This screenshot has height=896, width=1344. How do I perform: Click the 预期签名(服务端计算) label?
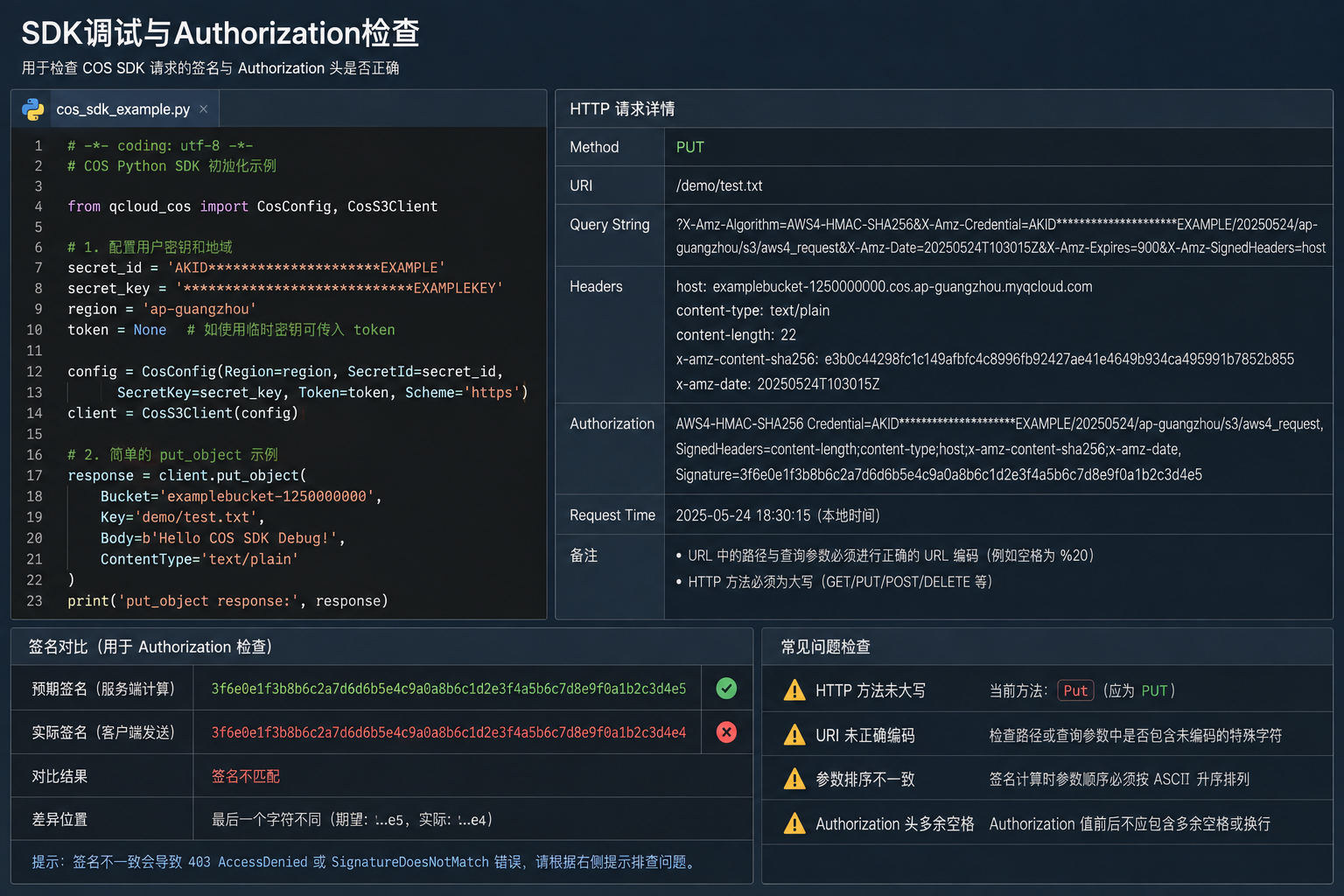point(103,689)
